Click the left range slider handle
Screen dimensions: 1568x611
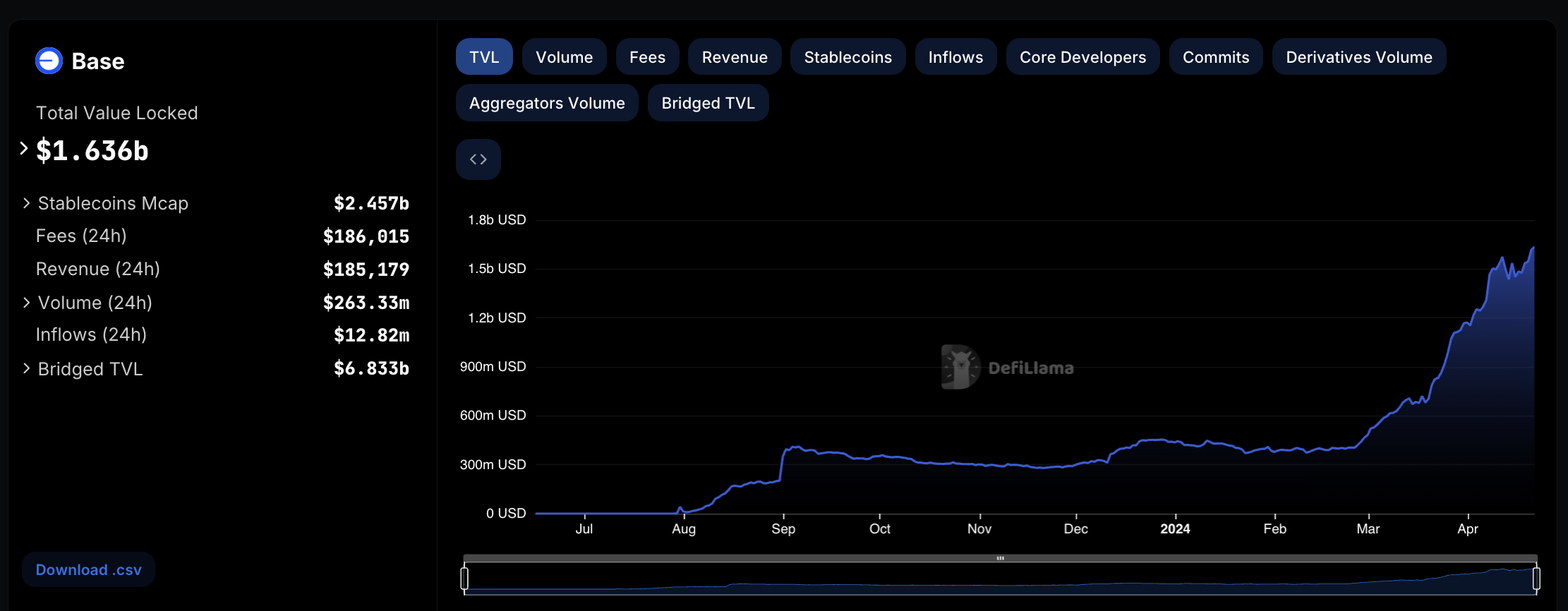[x=464, y=579]
